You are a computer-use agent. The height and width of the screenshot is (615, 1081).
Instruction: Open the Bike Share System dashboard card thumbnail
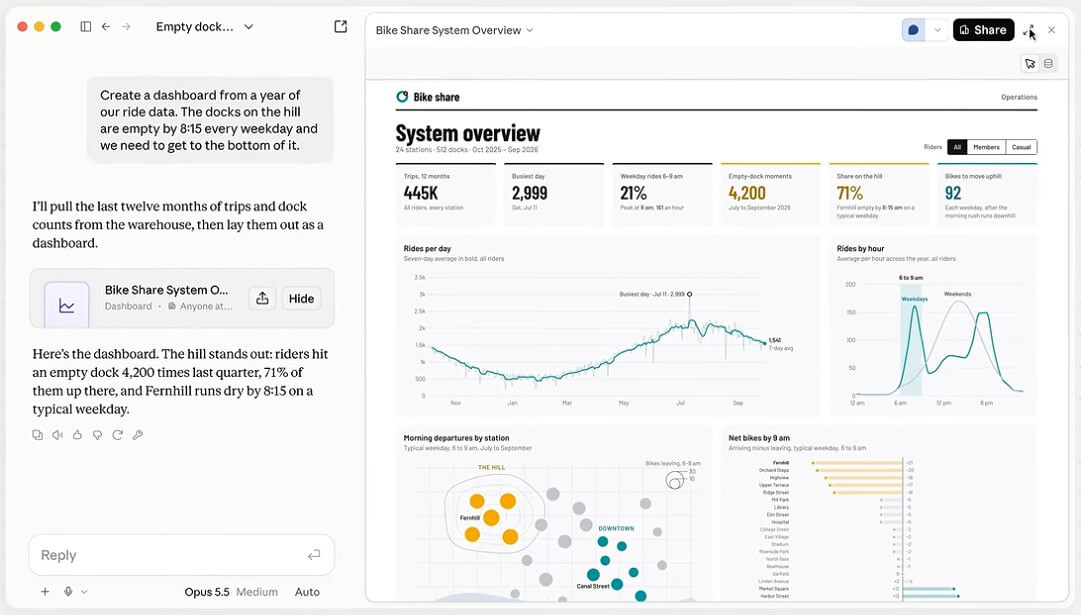[x=67, y=304]
